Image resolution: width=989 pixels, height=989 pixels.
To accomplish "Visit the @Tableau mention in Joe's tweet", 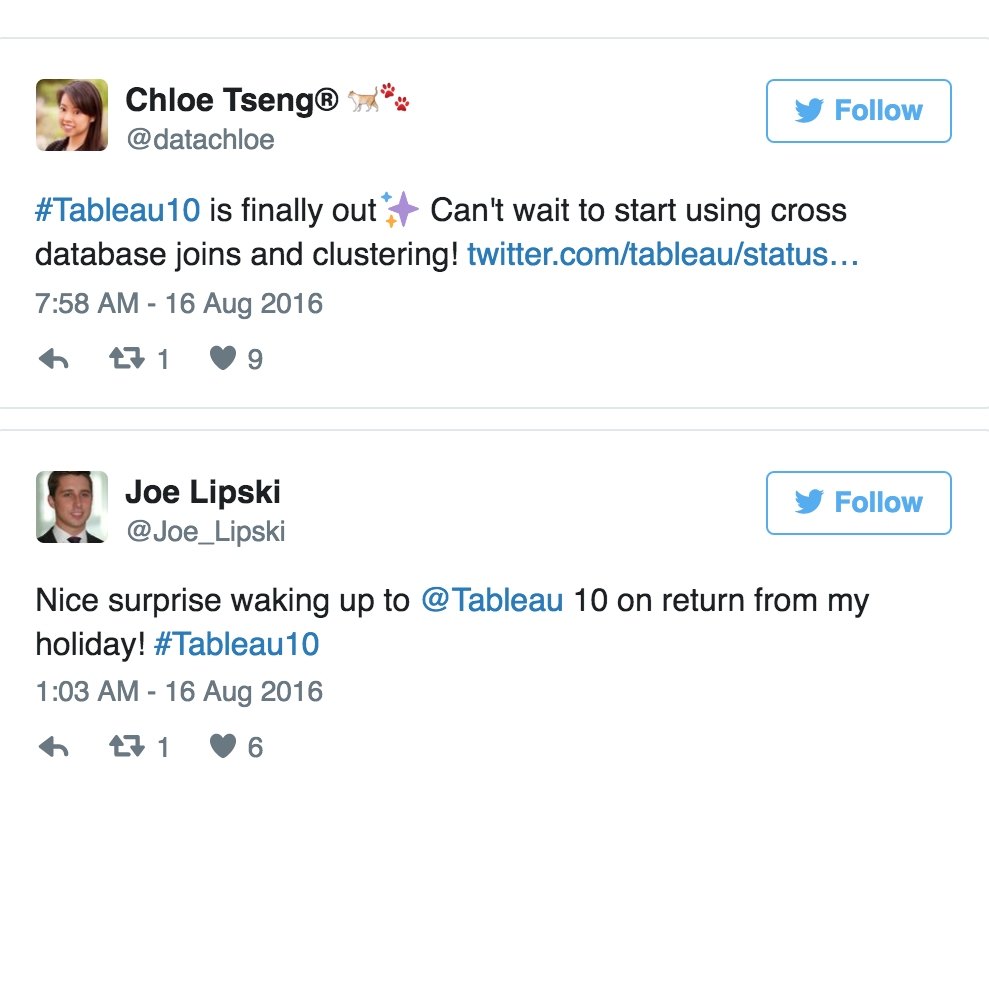I will (x=492, y=600).
